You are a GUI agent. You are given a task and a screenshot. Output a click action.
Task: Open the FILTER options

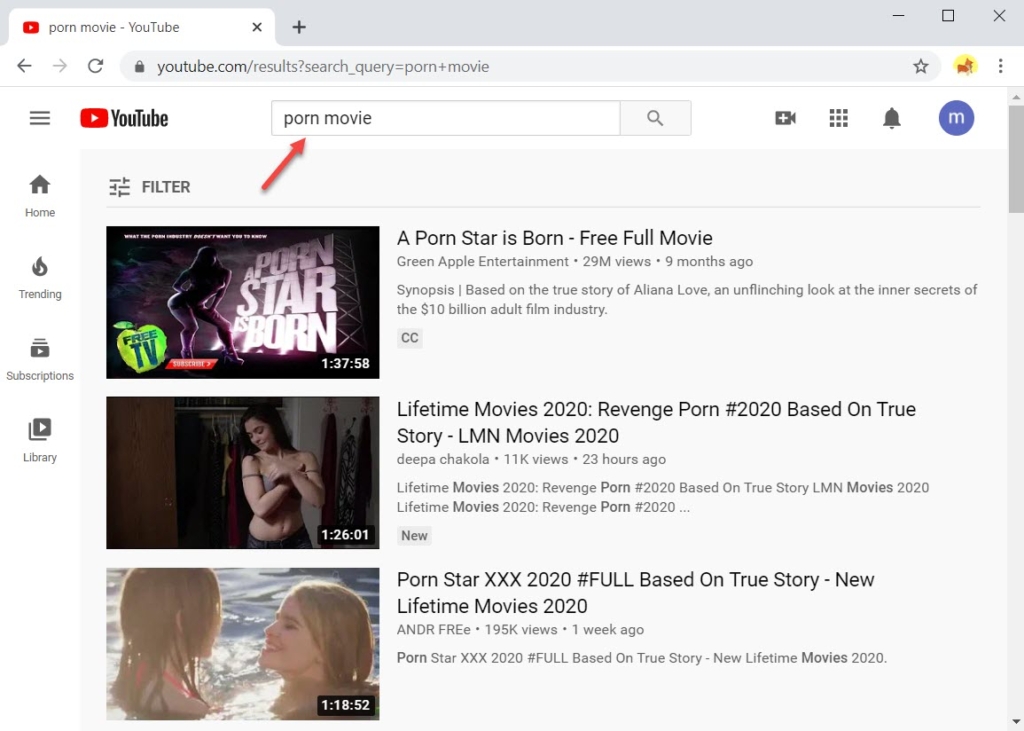(150, 187)
